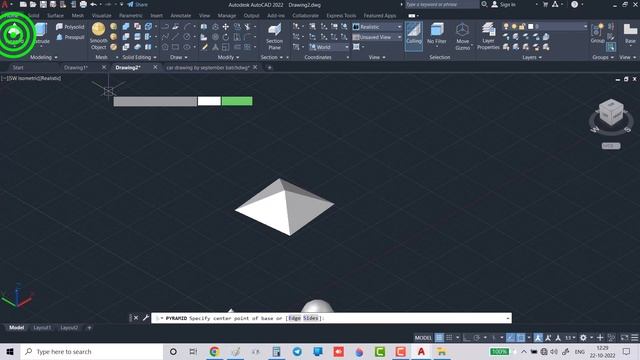Toggle polar tracking in status bar
Viewport: 640px width, 360px height.
(x=476, y=338)
